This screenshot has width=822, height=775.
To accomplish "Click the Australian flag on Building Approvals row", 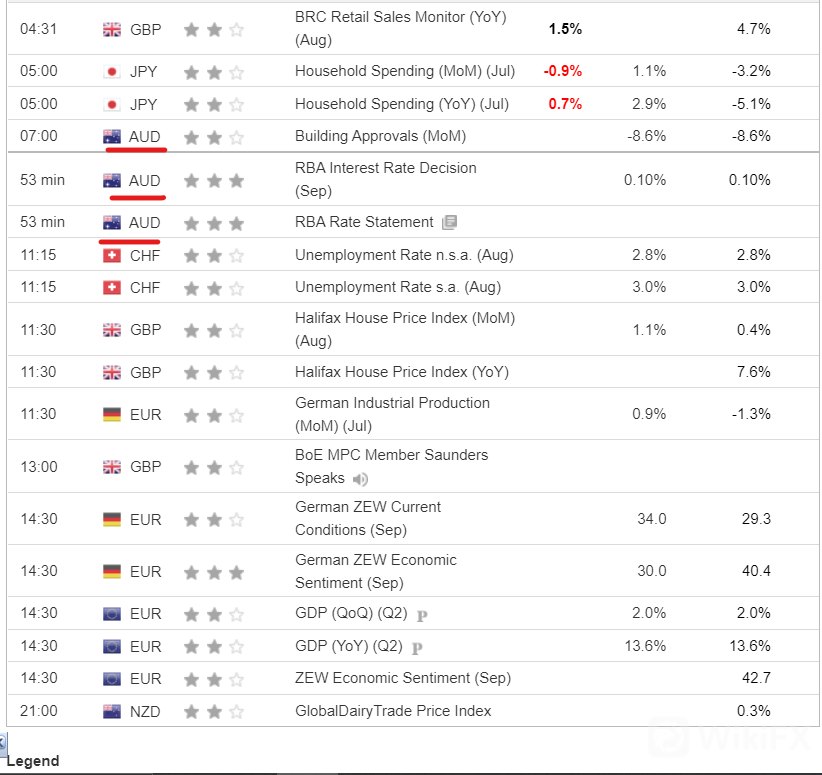I will pyautogui.click(x=112, y=136).
